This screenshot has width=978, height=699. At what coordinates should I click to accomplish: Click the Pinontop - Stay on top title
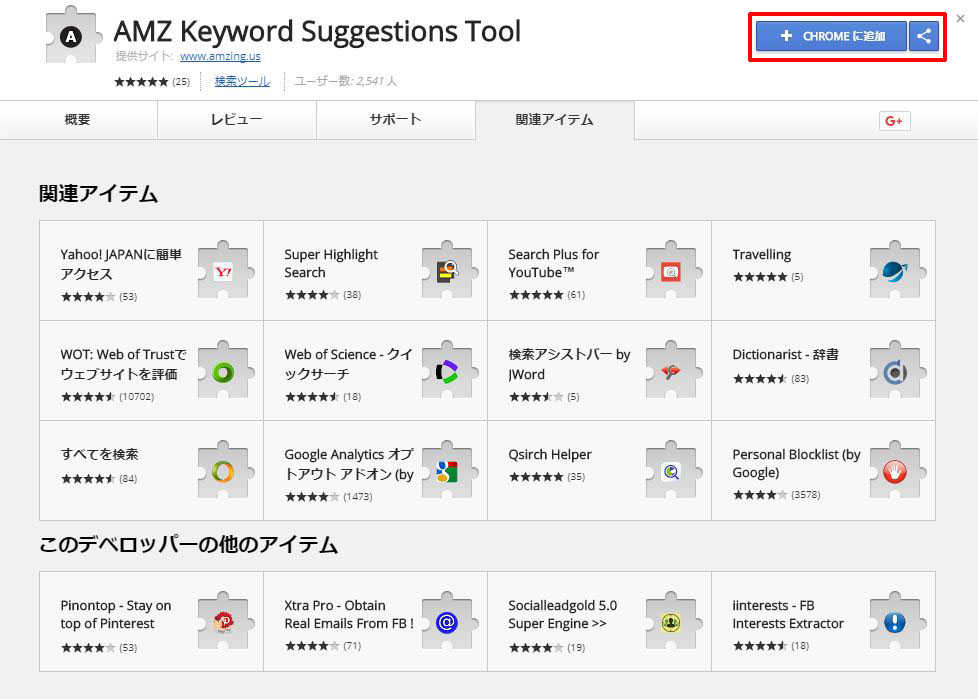115,614
